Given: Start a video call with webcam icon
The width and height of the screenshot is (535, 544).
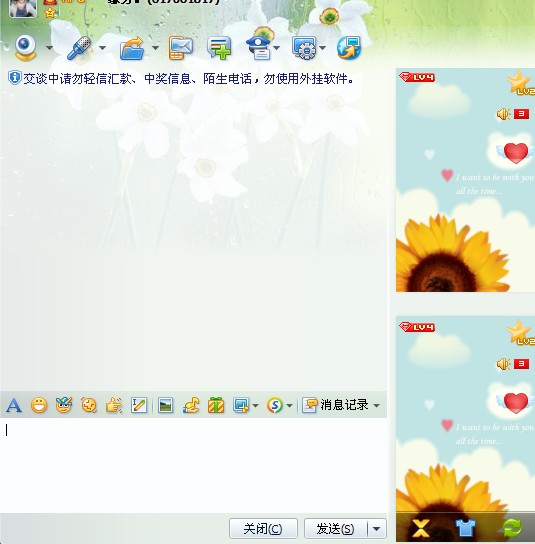Looking at the screenshot, I should pyautogui.click(x=25, y=48).
